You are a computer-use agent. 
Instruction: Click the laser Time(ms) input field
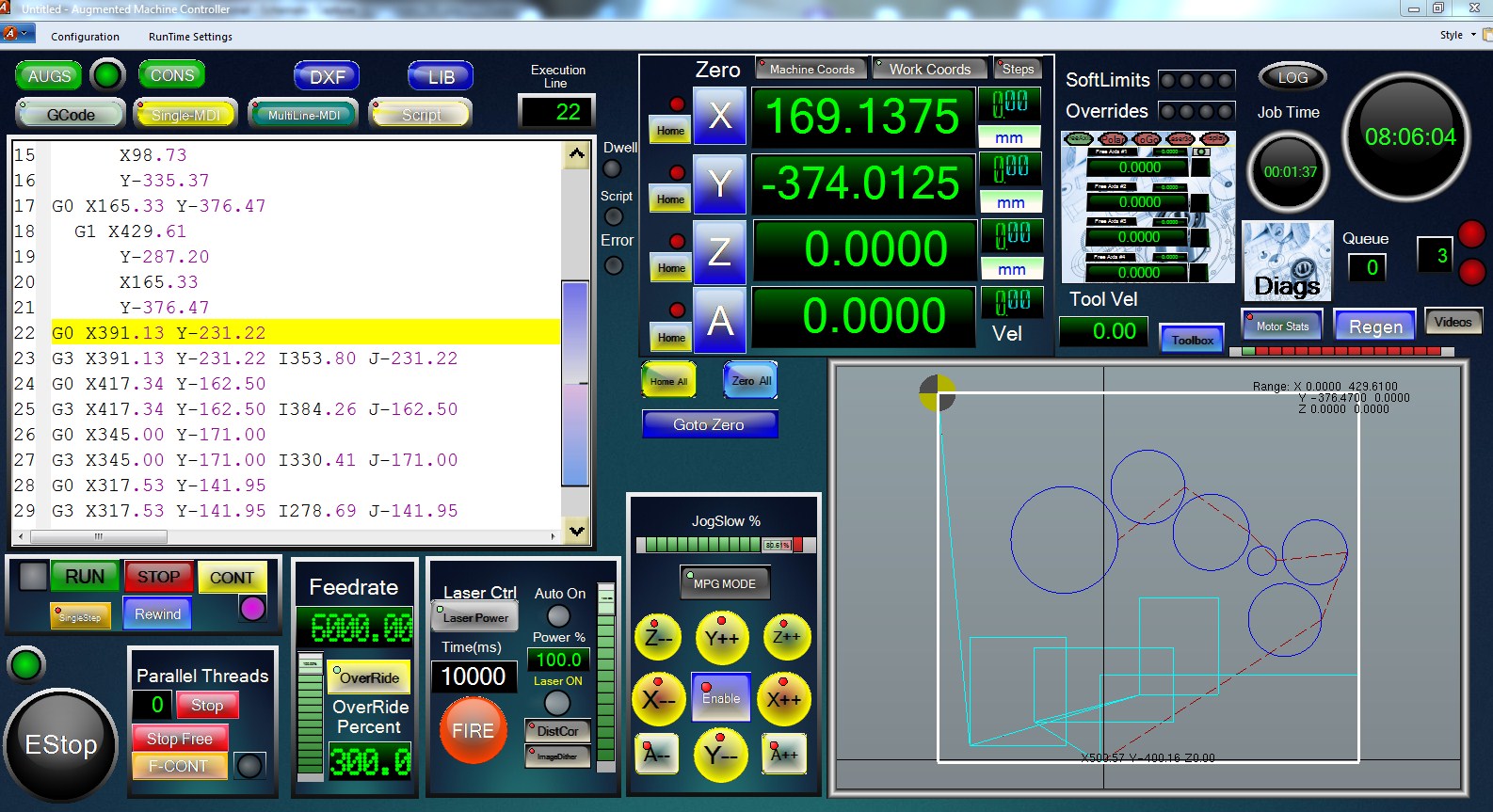point(474,676)
